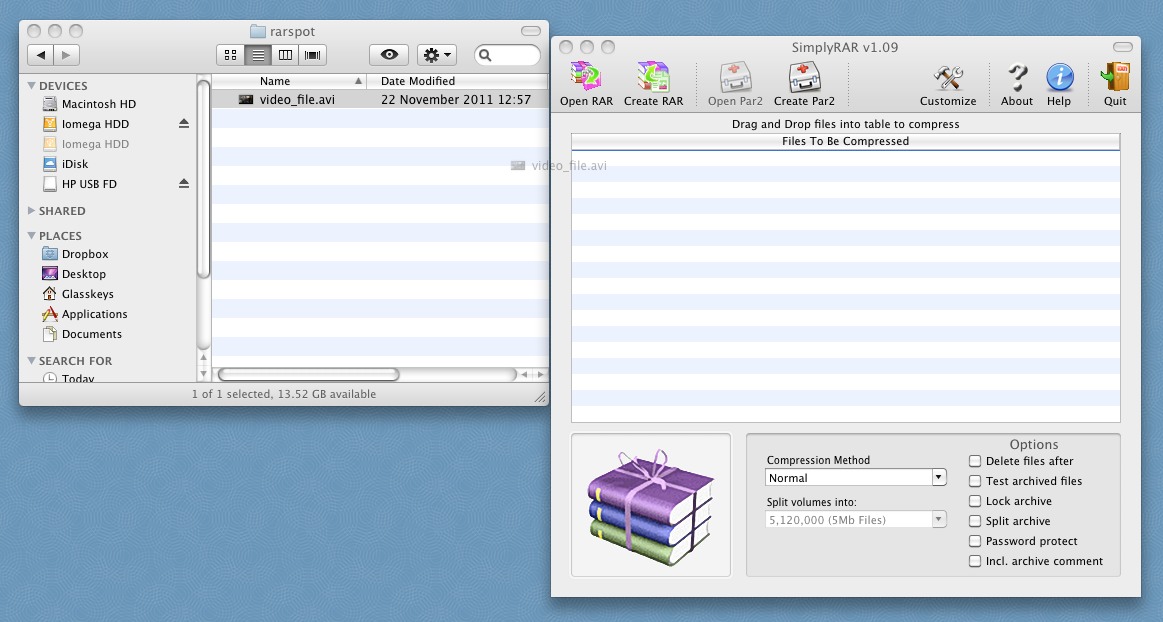
Task: Toggle the Password protect checkbox
Action: click(975, 541)
